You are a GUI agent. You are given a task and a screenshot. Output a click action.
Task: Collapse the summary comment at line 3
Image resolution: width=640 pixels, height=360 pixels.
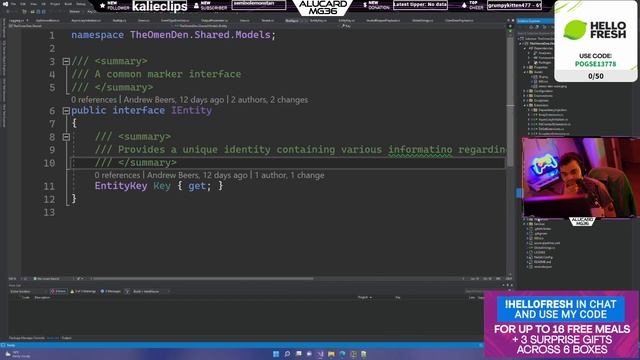66,61
